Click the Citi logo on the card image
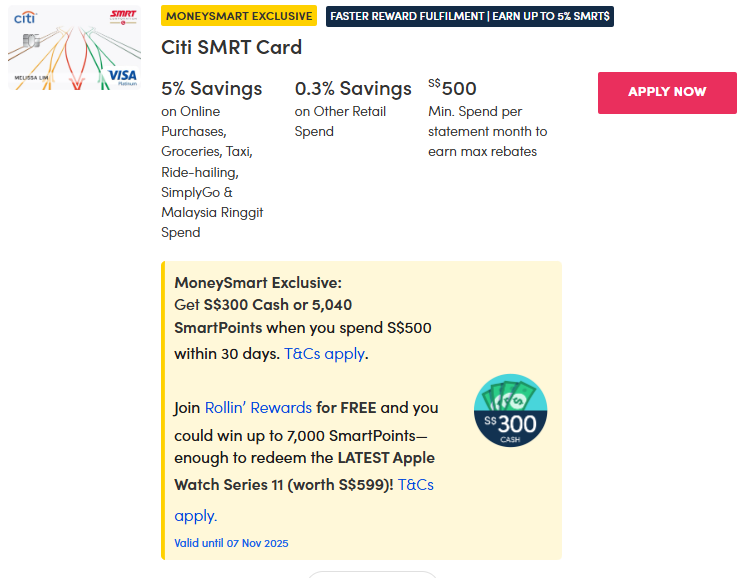 (25, 18)
